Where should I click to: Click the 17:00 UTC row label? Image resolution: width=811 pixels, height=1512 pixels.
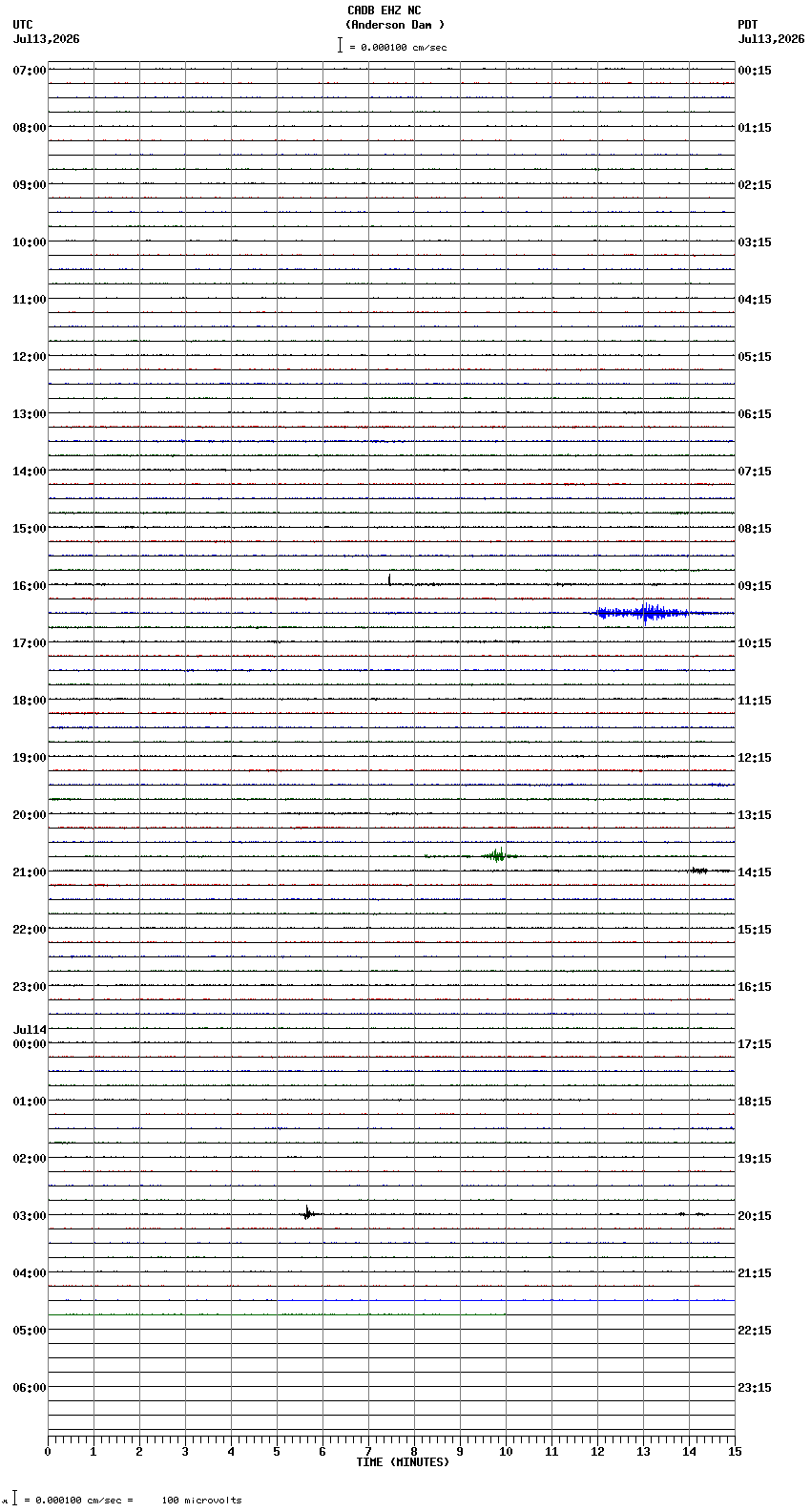pos(29,643)
